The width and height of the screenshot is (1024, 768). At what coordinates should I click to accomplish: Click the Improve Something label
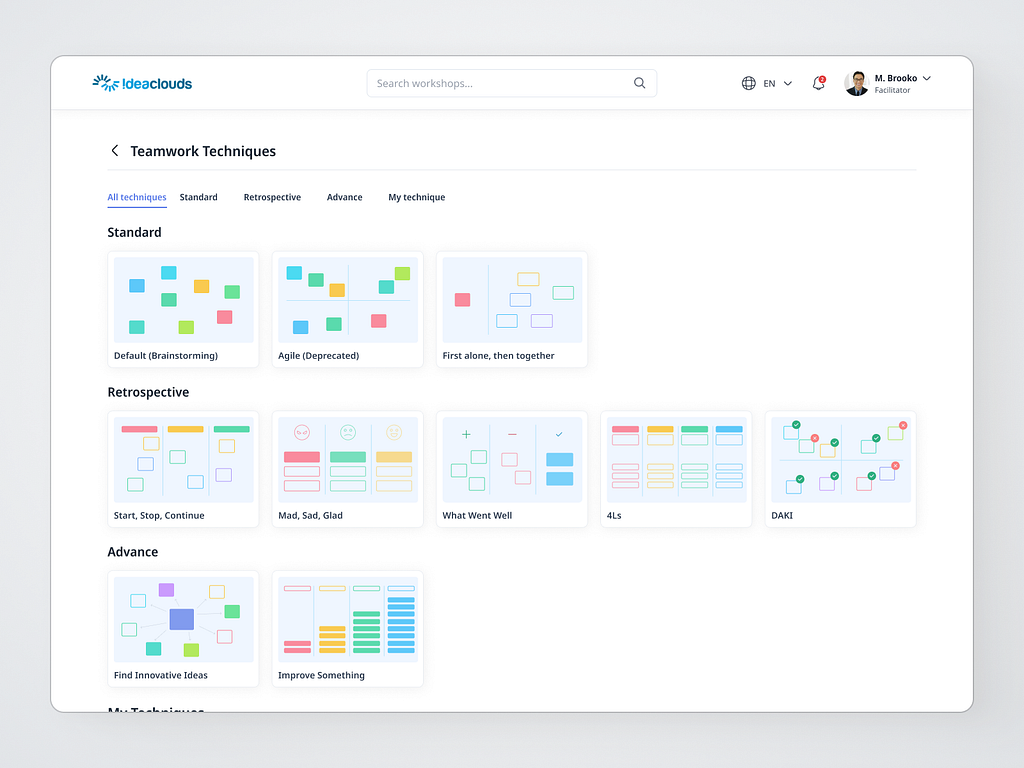click(321, 675)
